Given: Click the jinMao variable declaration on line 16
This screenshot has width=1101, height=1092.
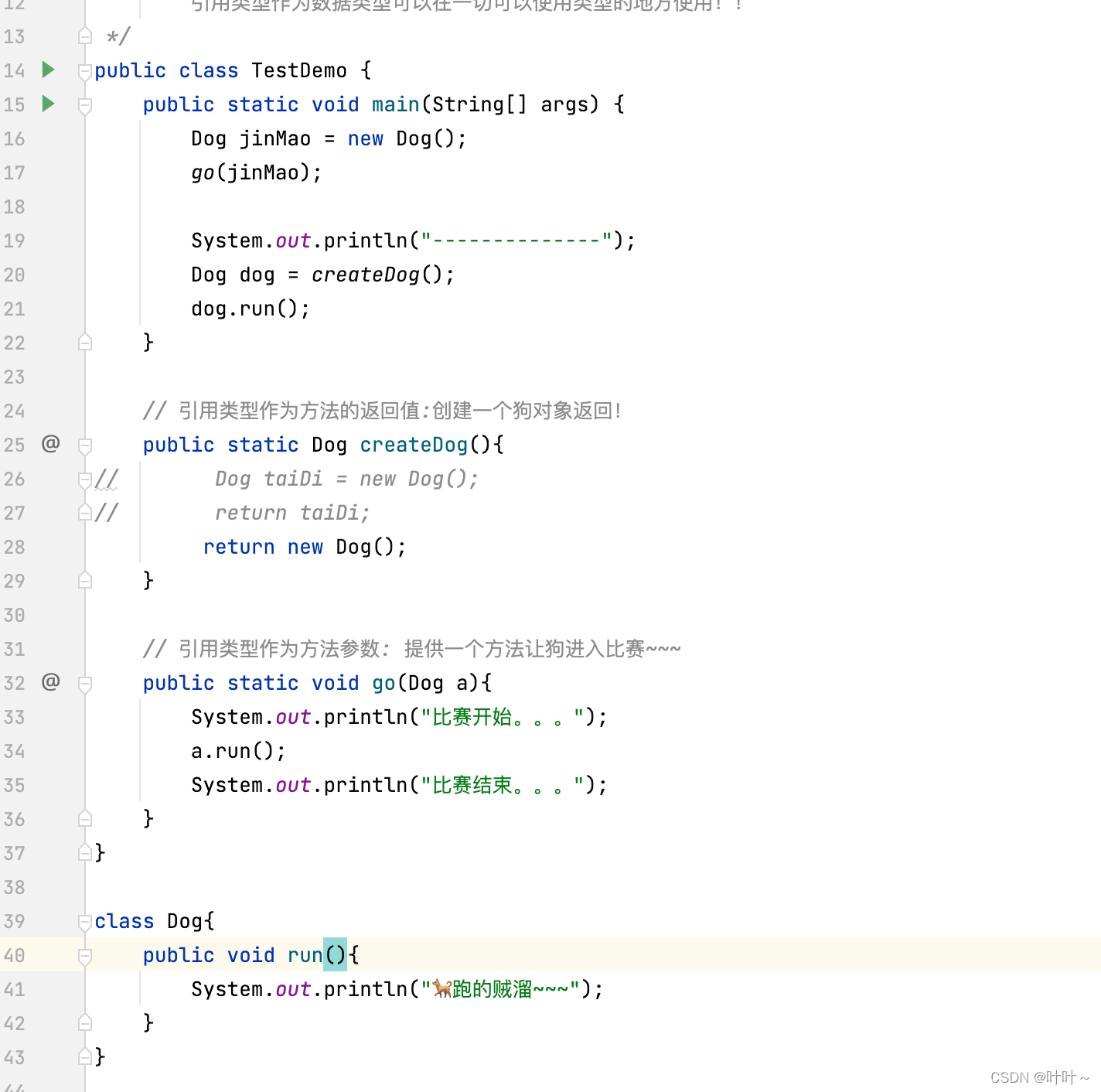Looking at the screenshot, I should click(x=275, y=138).
